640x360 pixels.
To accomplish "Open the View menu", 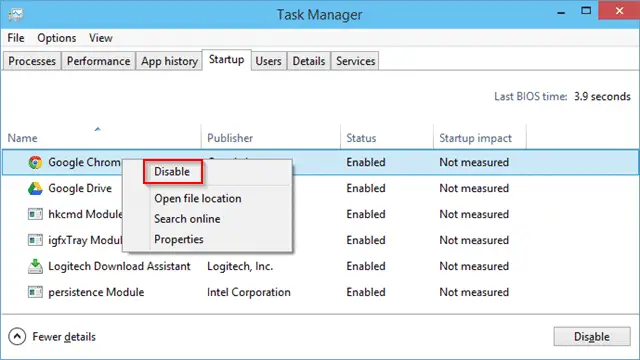I will pyautogui.click(x=101, y=38).
